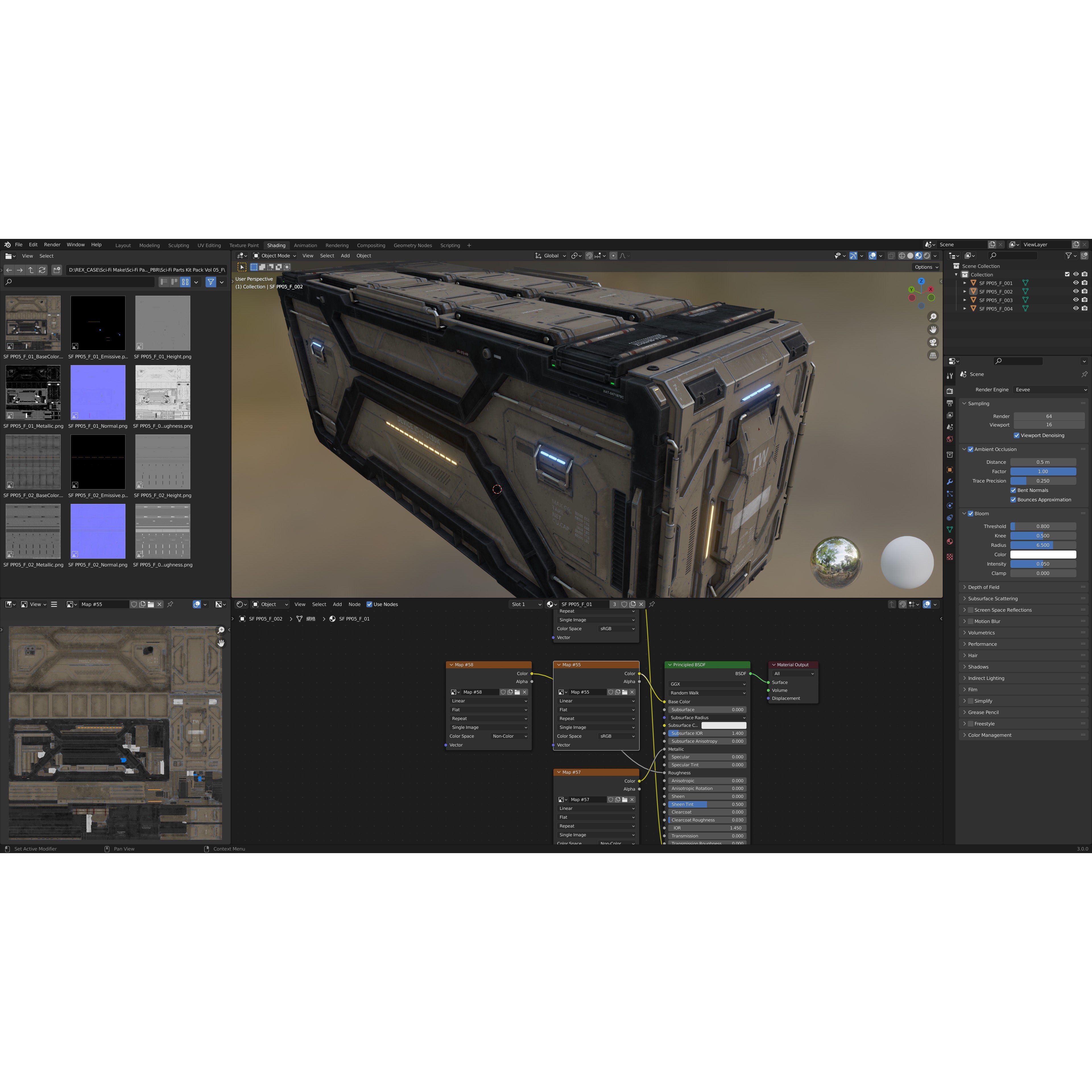Uncheck Viewport Denoising
The image size is (1092, 1092).
[1017, 435]
